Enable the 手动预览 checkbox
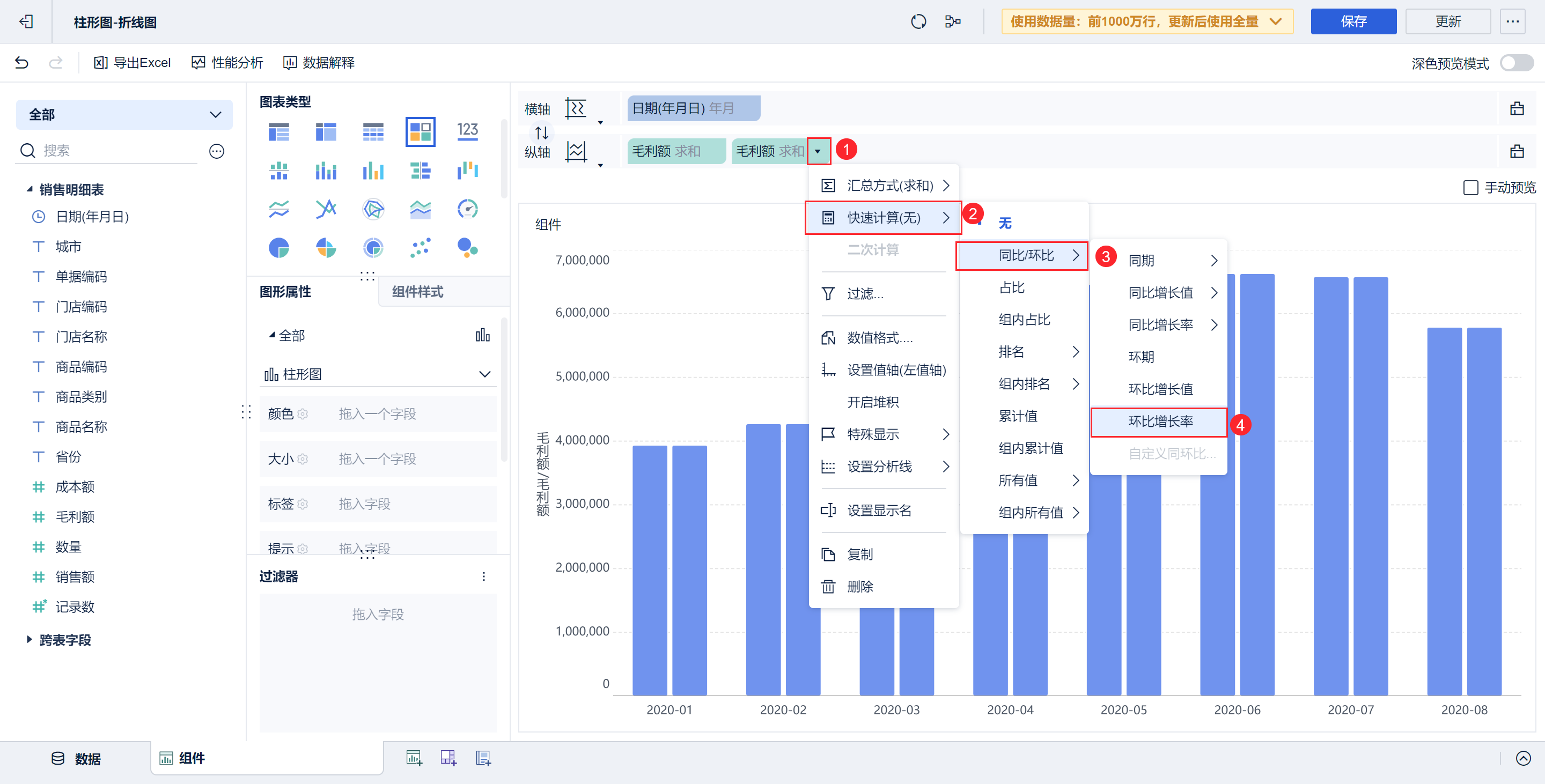 pos(1470,188)
